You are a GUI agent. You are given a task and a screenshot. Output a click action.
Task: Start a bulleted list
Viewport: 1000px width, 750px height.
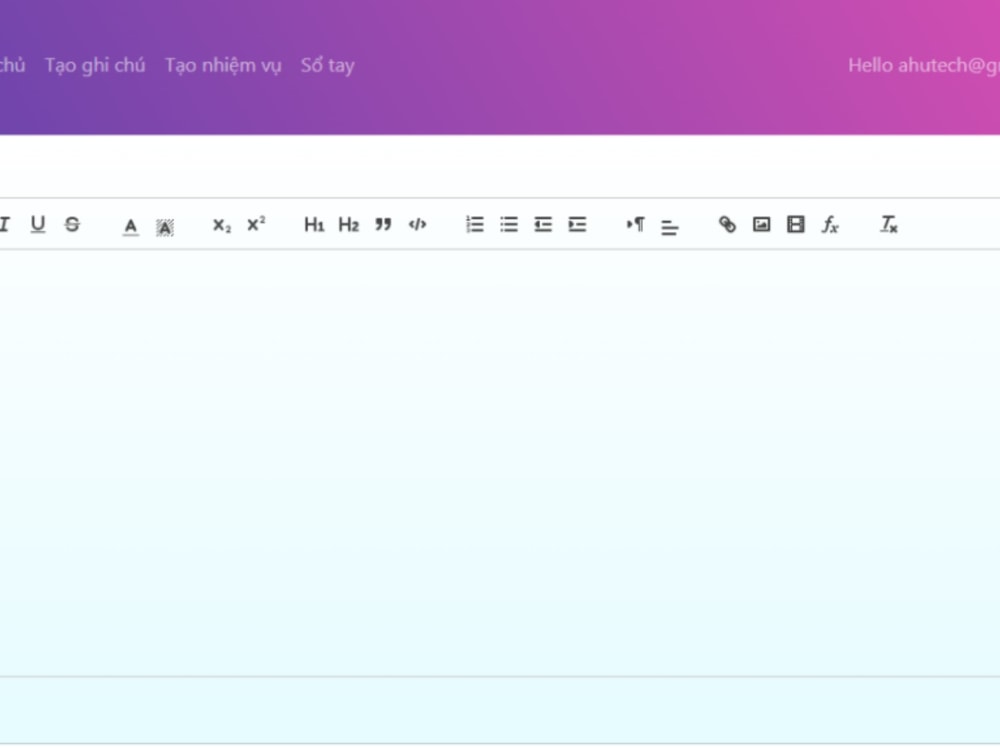coord(509,224)
